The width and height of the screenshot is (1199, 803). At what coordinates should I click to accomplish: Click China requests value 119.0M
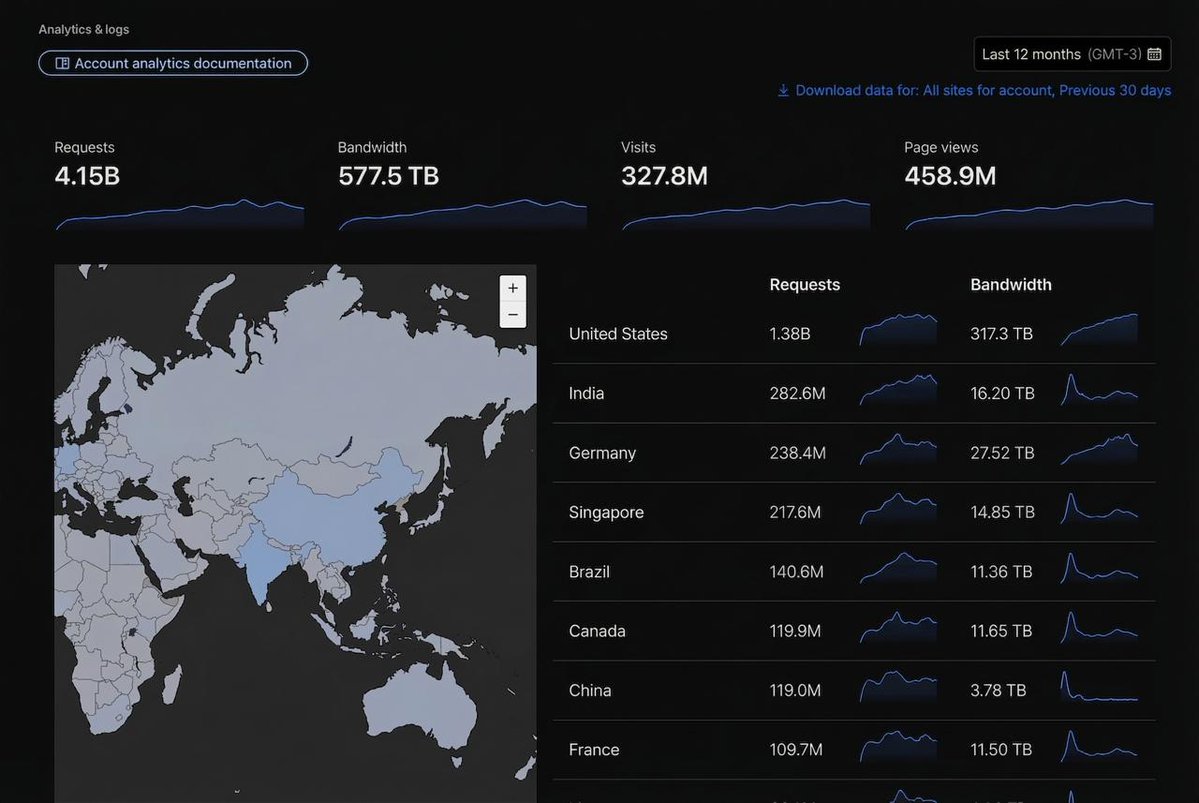point(795,691)
